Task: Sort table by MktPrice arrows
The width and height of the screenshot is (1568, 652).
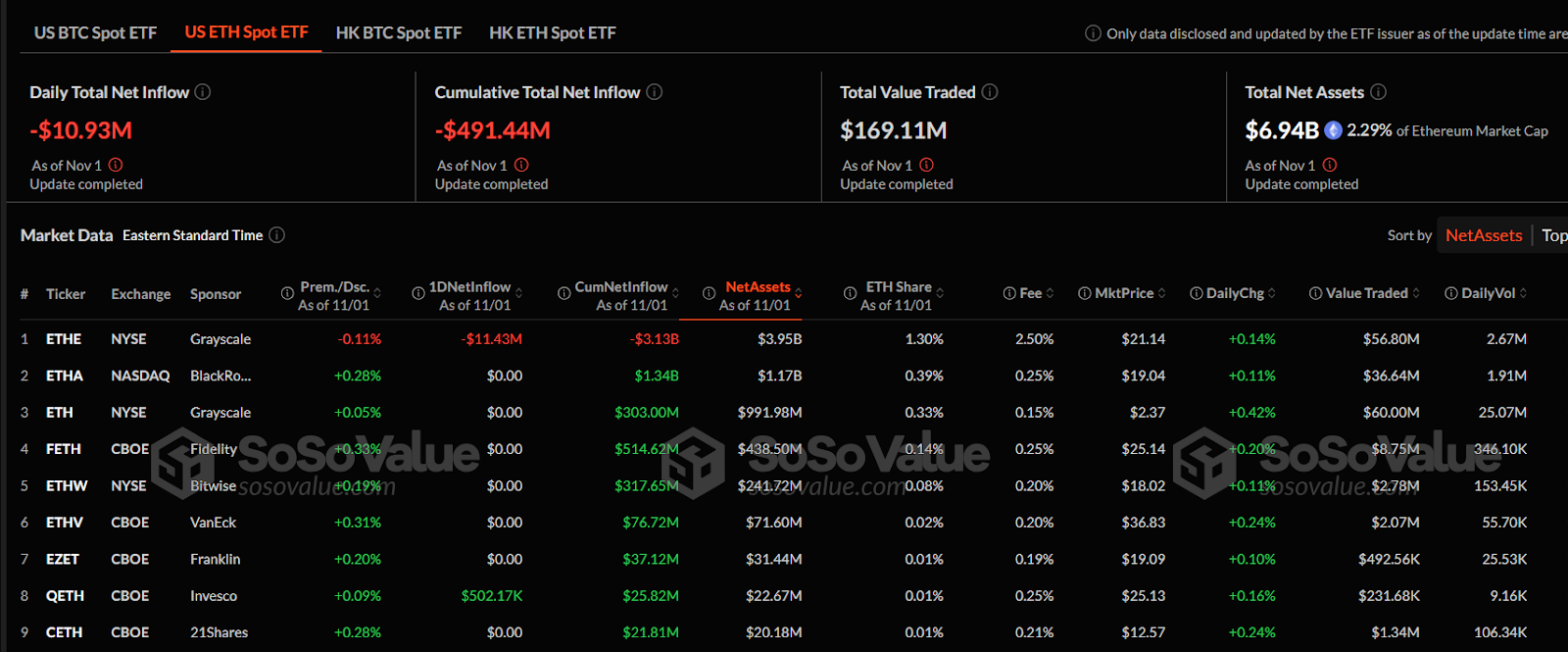Action: pyautogui.click(x=1161, y=293)
